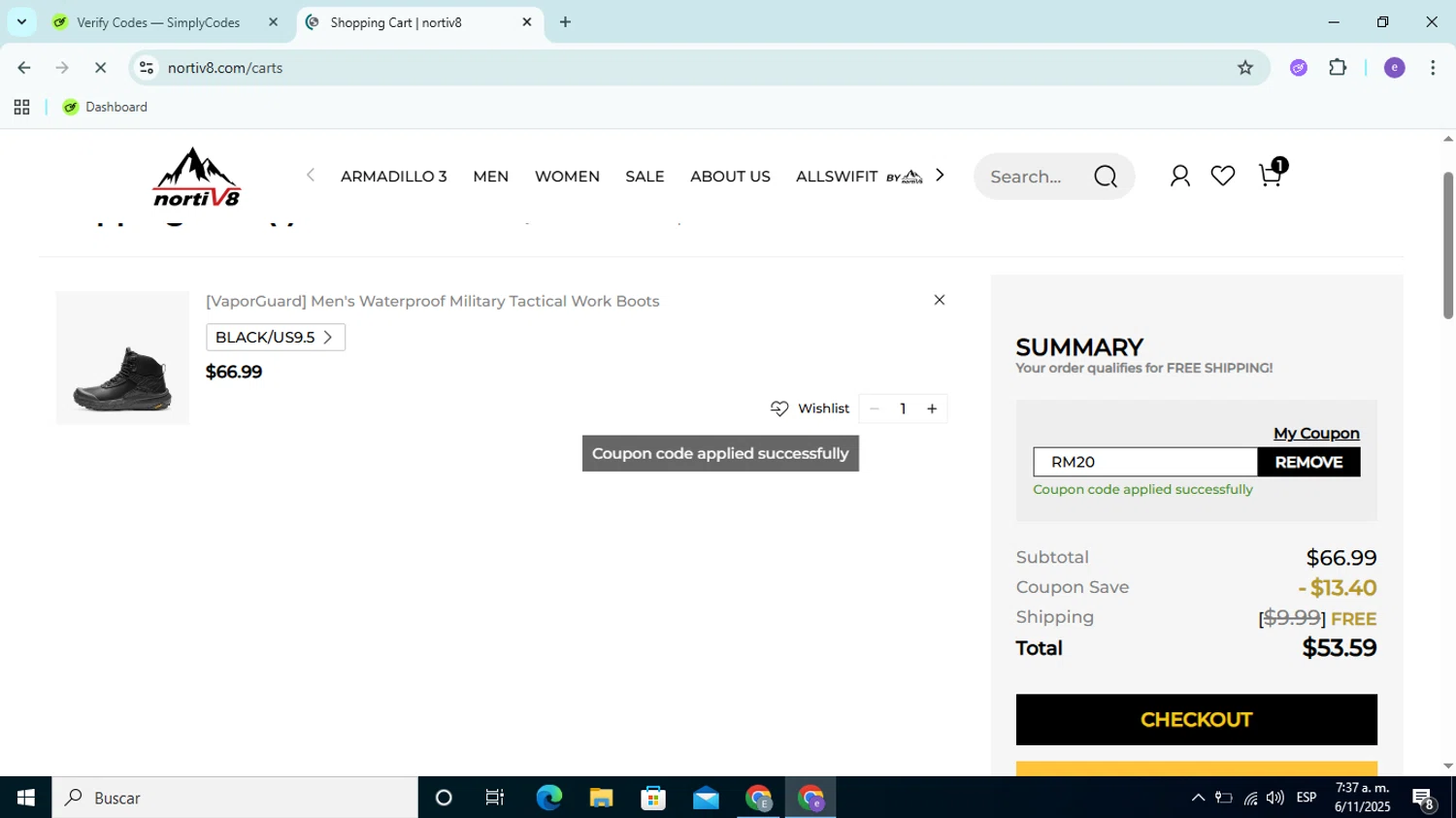Open network status in system tray

point(1250,798)
